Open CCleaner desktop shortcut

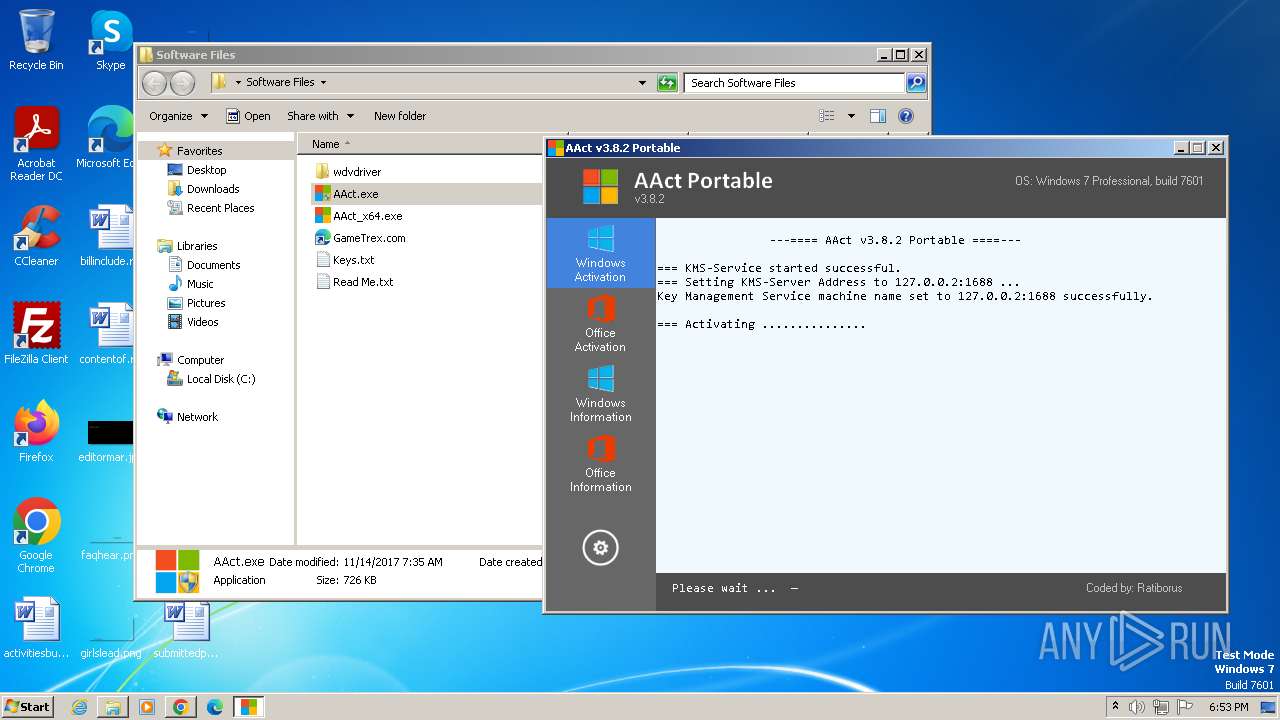point(36,236)
